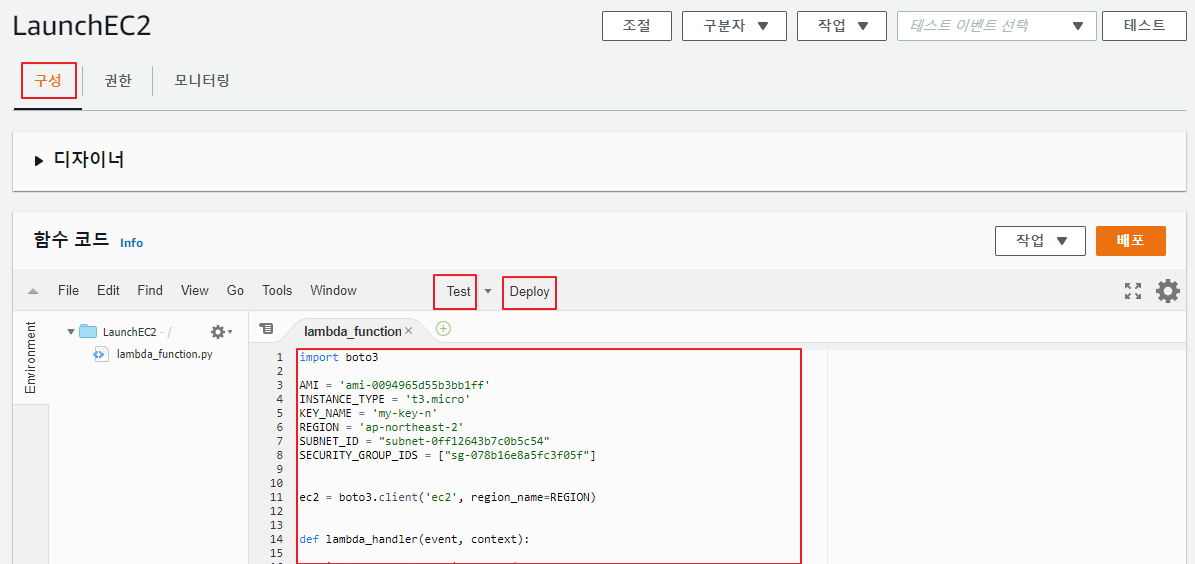Click the 조절 button
The height and width of the screenshot is (564, 1195).
pyautogui.click(x=637, y=26)
